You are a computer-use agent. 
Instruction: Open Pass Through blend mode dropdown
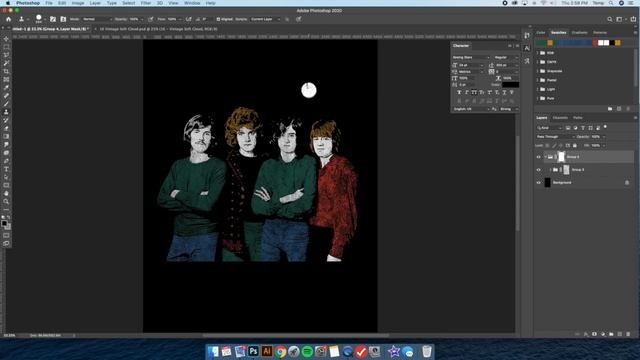tap(555, 137)
